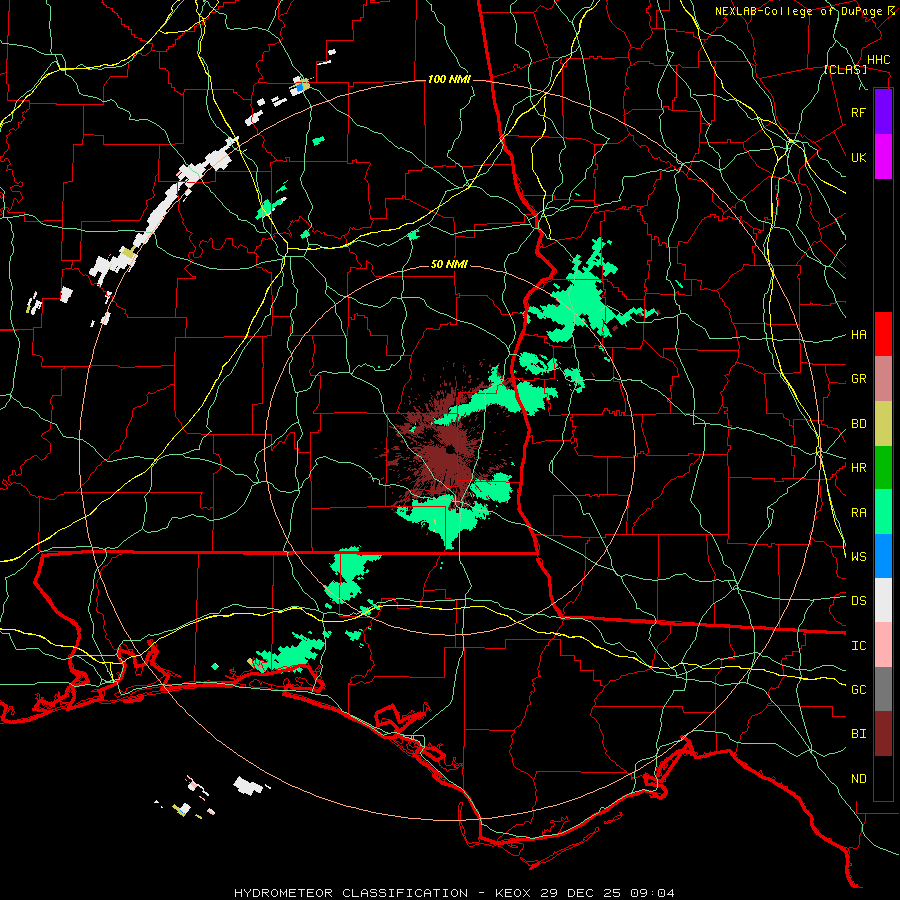
Task: Click the RA bright green legend swatch
Action: click(883, 512)
